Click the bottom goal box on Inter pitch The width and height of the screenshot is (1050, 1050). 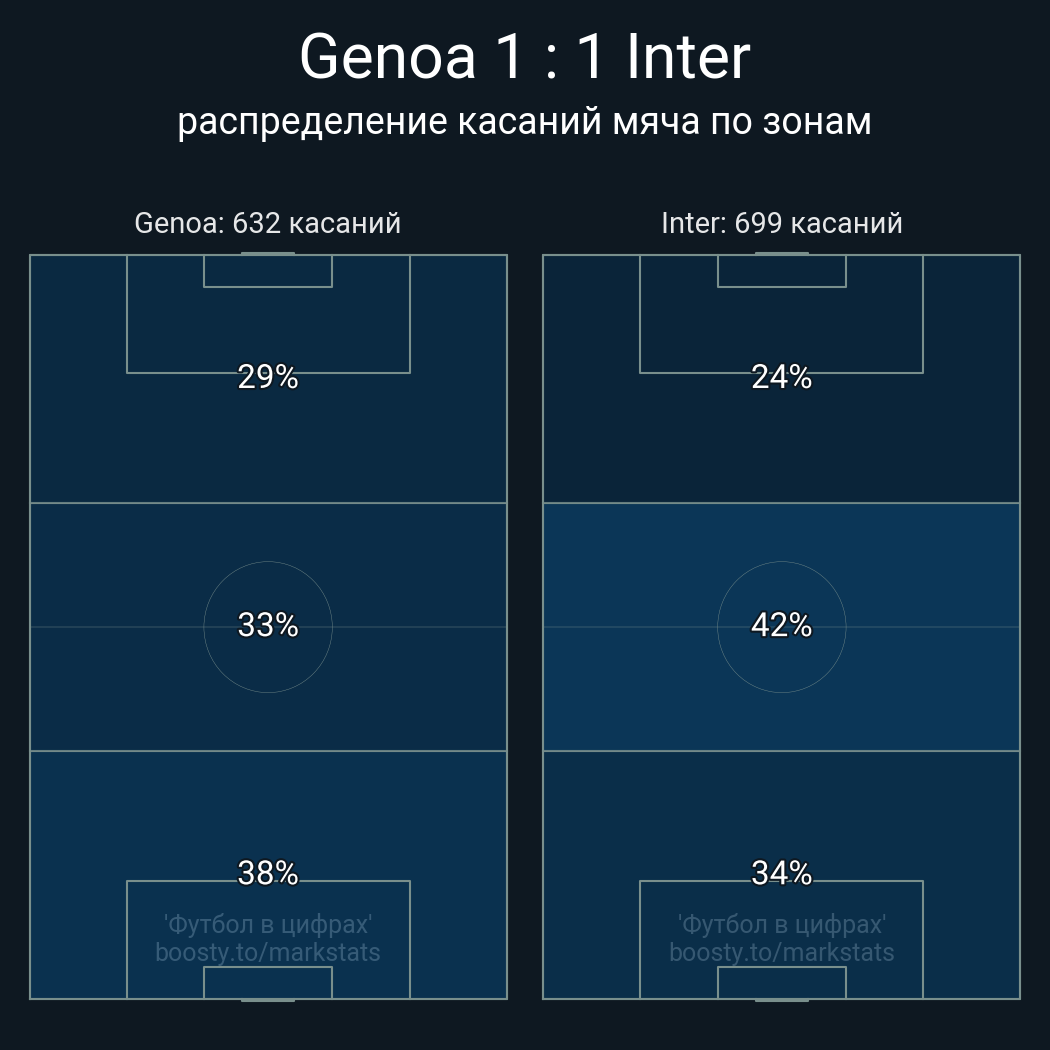coord(781,982)
